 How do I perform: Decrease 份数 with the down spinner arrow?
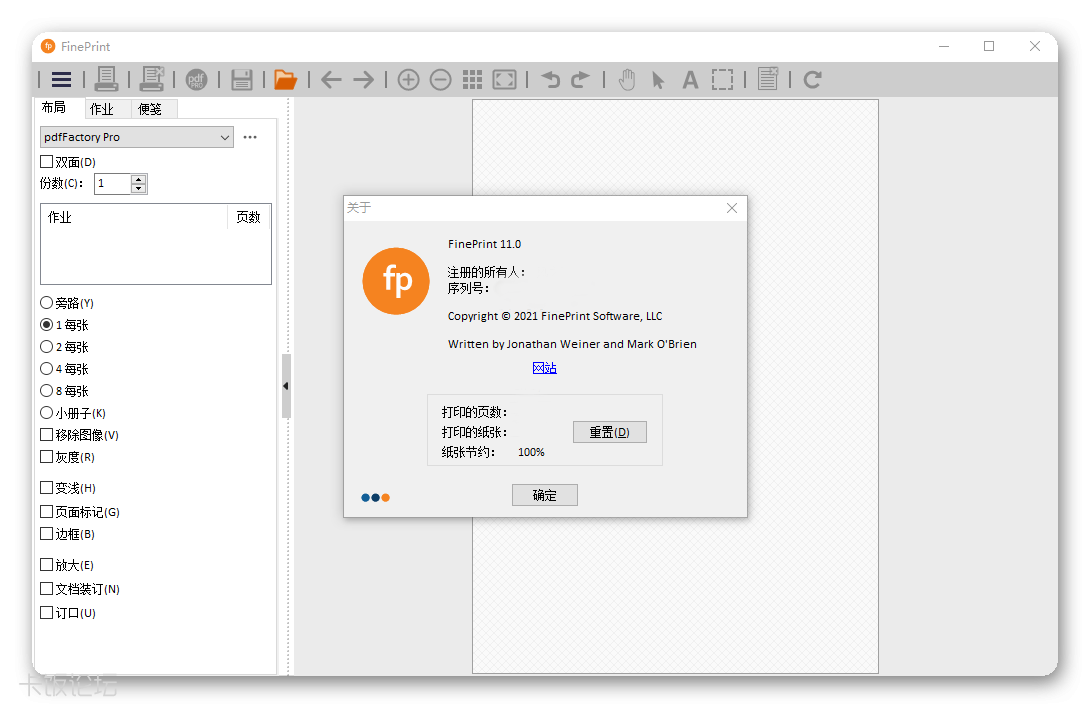[139, 188]
